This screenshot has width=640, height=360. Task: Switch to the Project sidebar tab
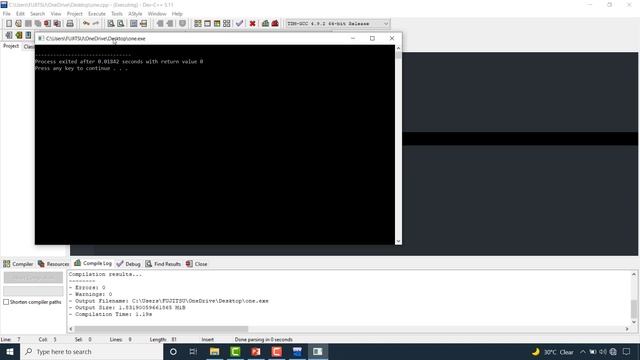pos(11,46)
